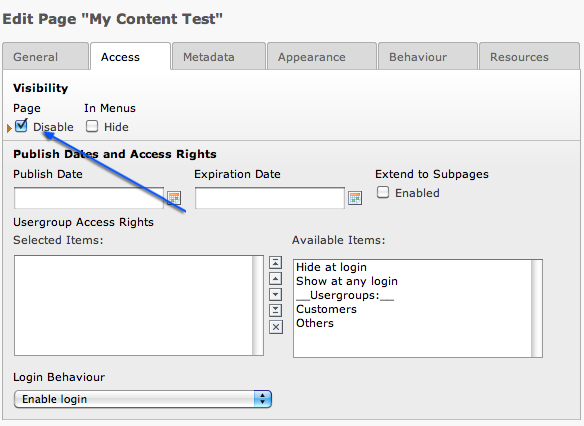Image resolution: width=584 pixels, height=426 pixels.
Task: Move selected item down one position
Action: [275, 295]
